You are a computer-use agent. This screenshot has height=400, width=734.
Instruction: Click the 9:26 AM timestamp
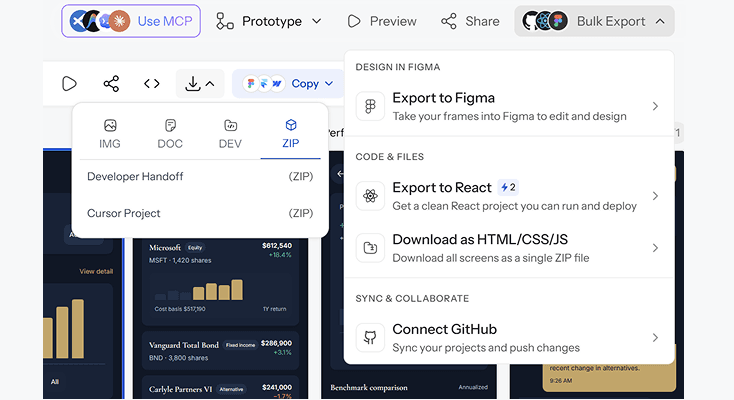(561, 381)
